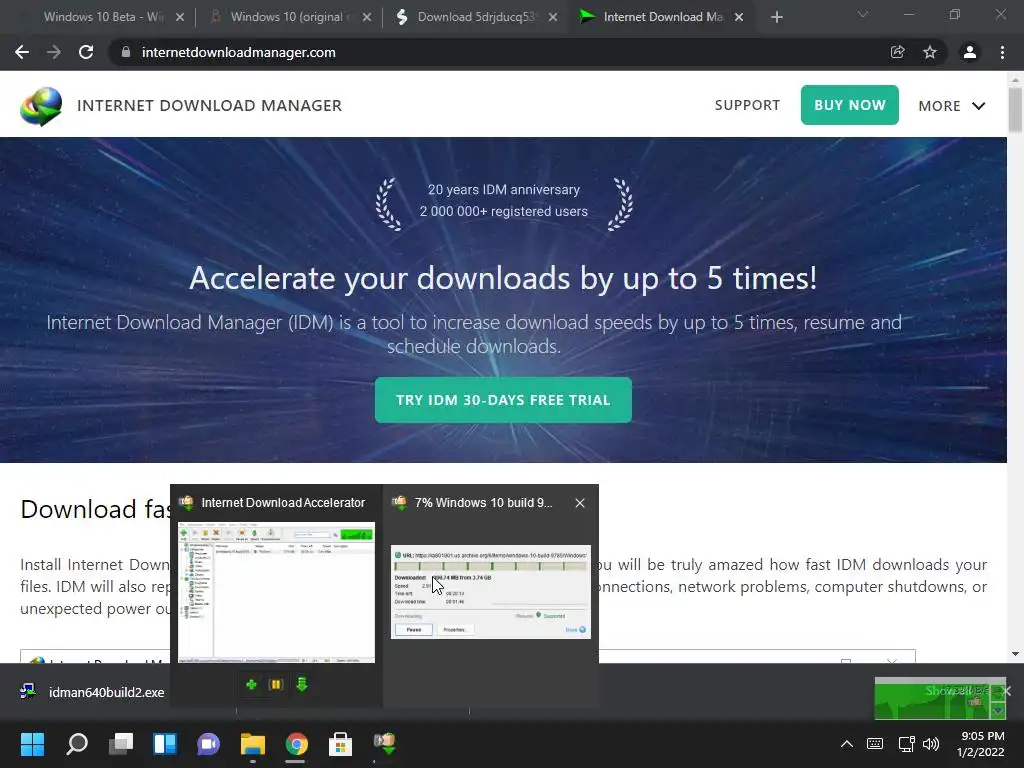The width and height of the screenshot is (1024, 768).
Task: Click TRY IDM 30-DAYS FREE TRIAL
Action: (503, 400)
